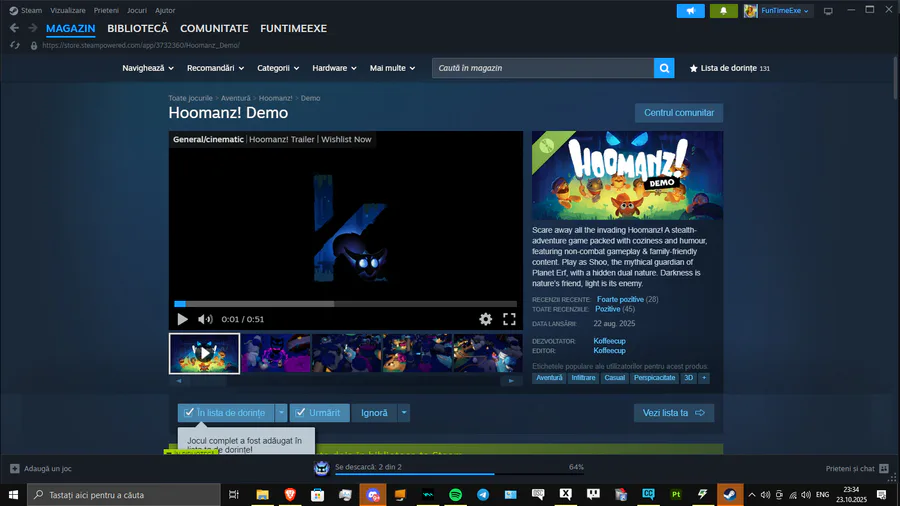
Task: Go back with the navigation back arrow
Action: 14,28
